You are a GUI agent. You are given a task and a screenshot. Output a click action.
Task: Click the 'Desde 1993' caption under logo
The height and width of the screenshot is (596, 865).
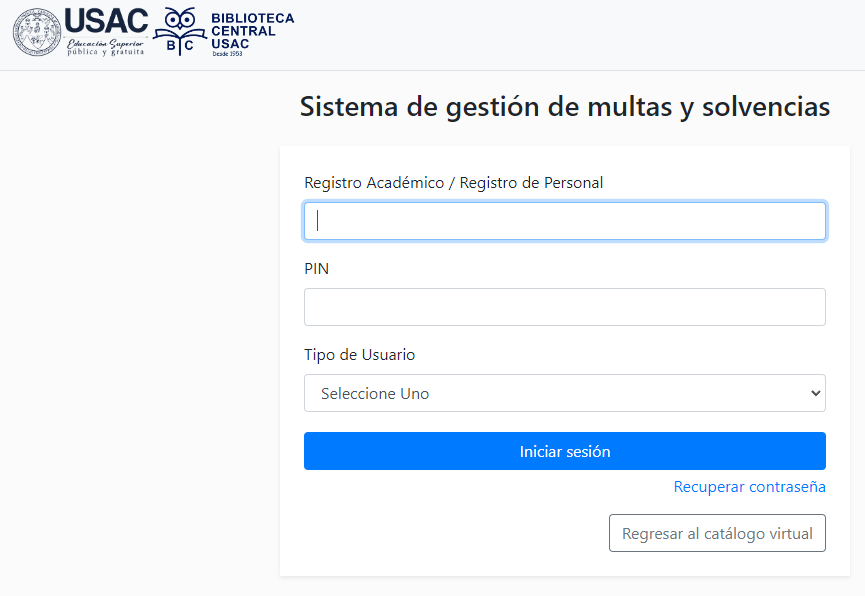click(x=227, y=54)
